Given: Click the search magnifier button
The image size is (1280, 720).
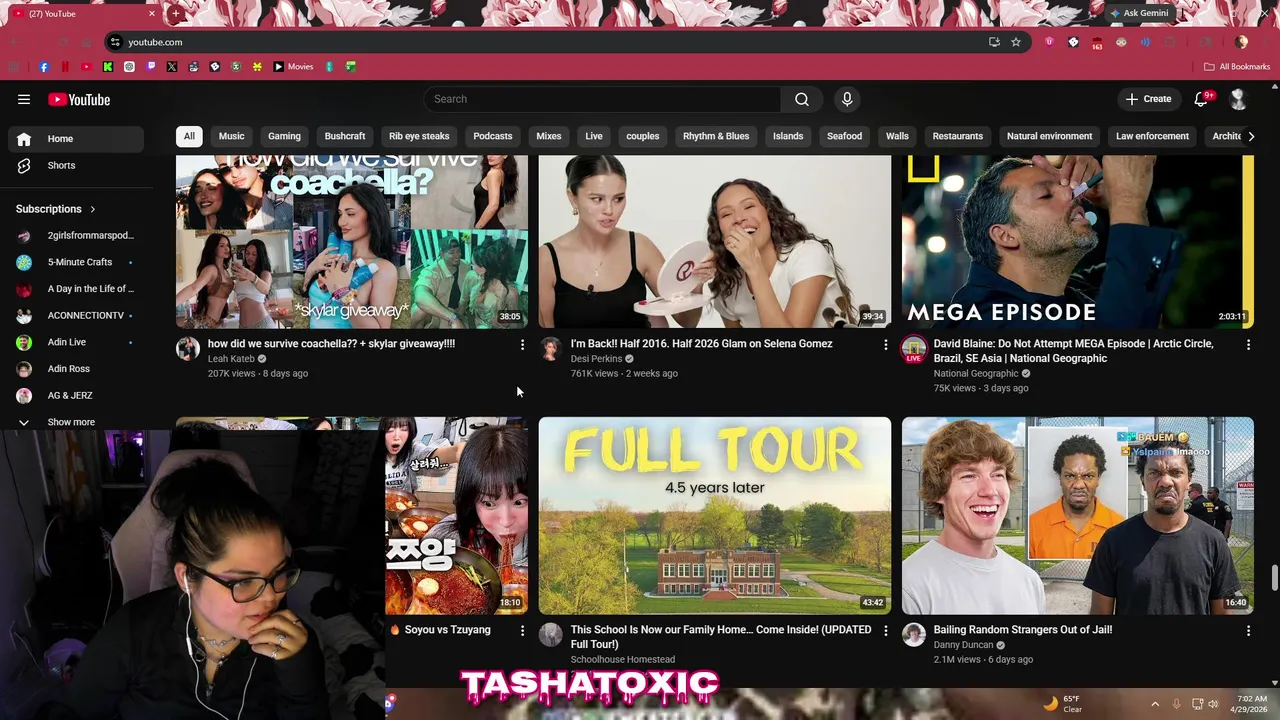Looking at the screenshot, I should pyautogui.click(x=802, y=99).
